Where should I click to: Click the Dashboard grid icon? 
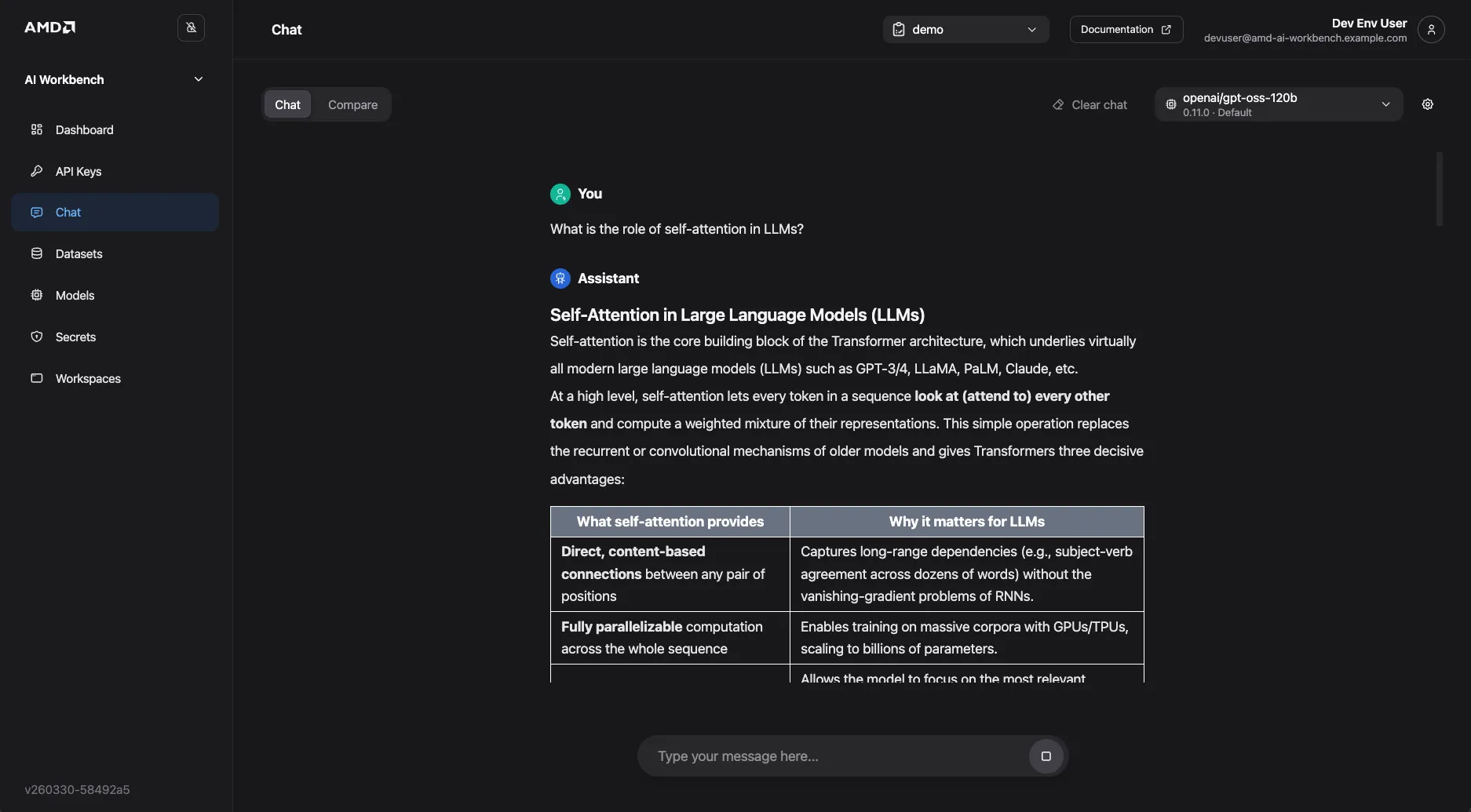pyautogui.click(x=37, y=129)
